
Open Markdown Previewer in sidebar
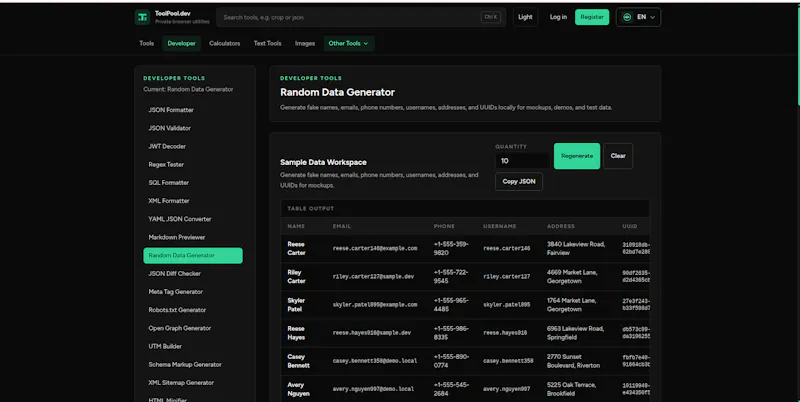coord(193,237)
